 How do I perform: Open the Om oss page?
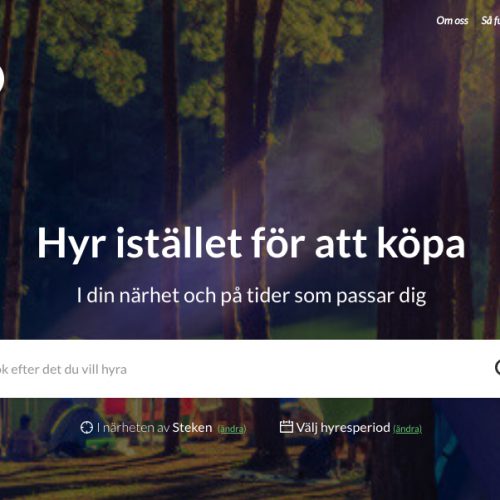[452, 21]
